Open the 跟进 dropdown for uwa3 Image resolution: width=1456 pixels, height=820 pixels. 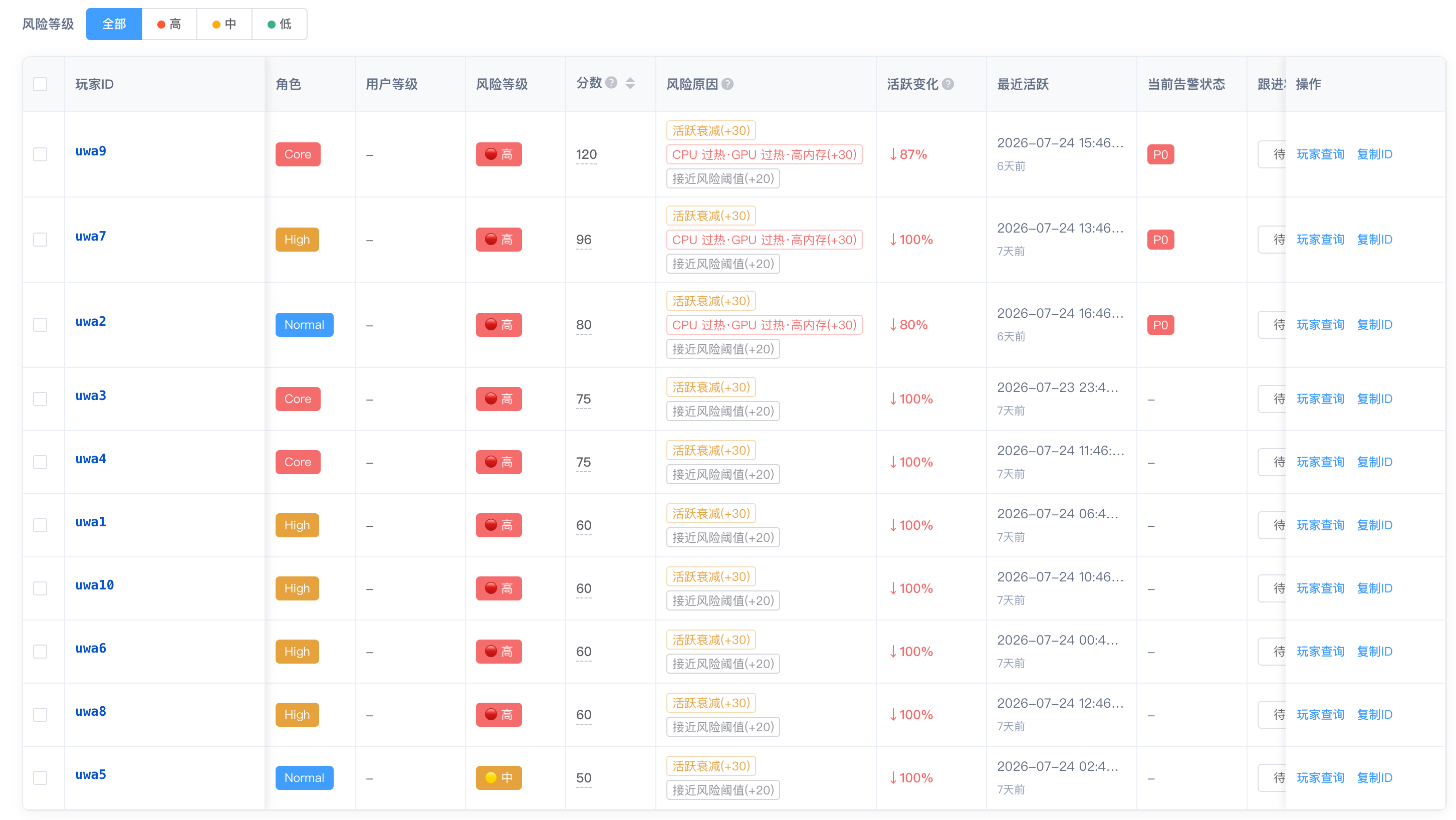[1272, 399]
